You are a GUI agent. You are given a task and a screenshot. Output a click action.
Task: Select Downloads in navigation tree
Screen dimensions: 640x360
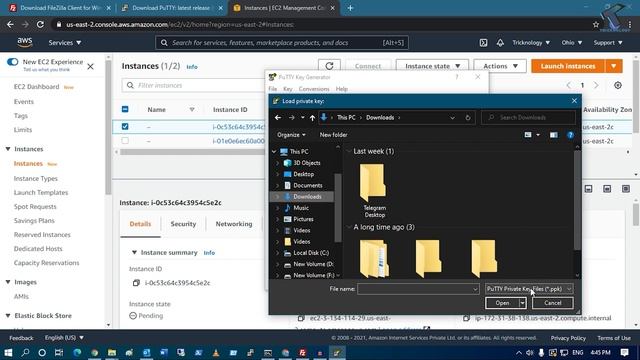307,197
